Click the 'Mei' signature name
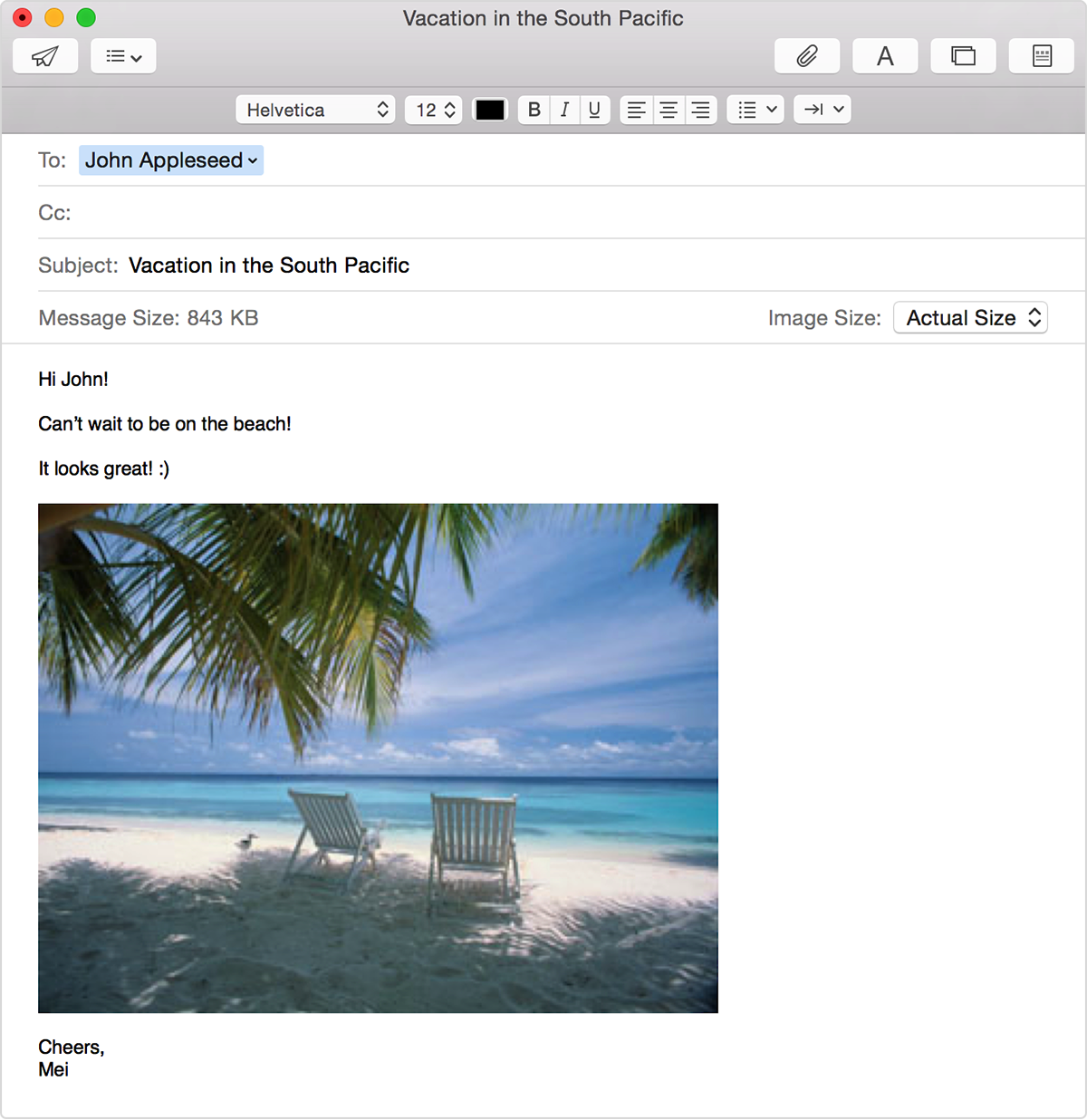 tap(53, 1069)
